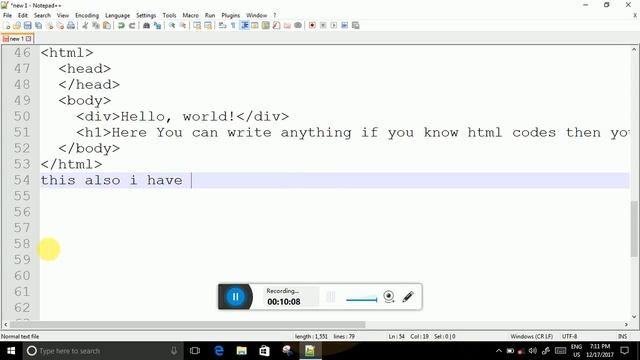This screenshot has height=360, width=640.
Task: Open the User Defined Language dialog icon
Action: pos(255,25)
